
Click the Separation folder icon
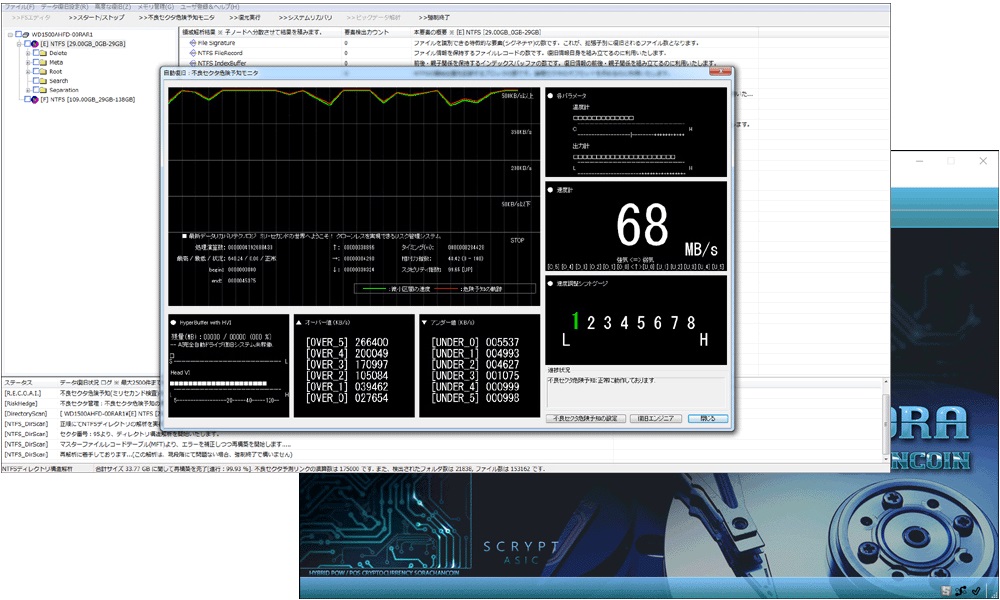(43, 90)
